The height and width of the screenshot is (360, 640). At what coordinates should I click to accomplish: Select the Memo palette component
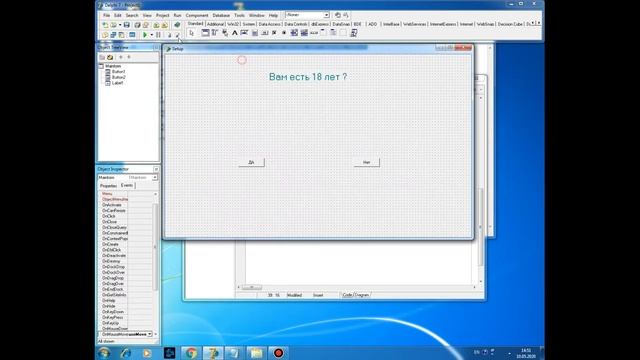[x=255, y=33]
